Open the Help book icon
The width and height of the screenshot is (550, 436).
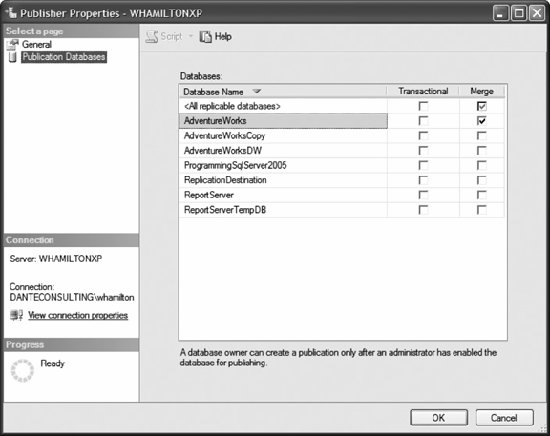pyautogui.click(x=206, y=36)
